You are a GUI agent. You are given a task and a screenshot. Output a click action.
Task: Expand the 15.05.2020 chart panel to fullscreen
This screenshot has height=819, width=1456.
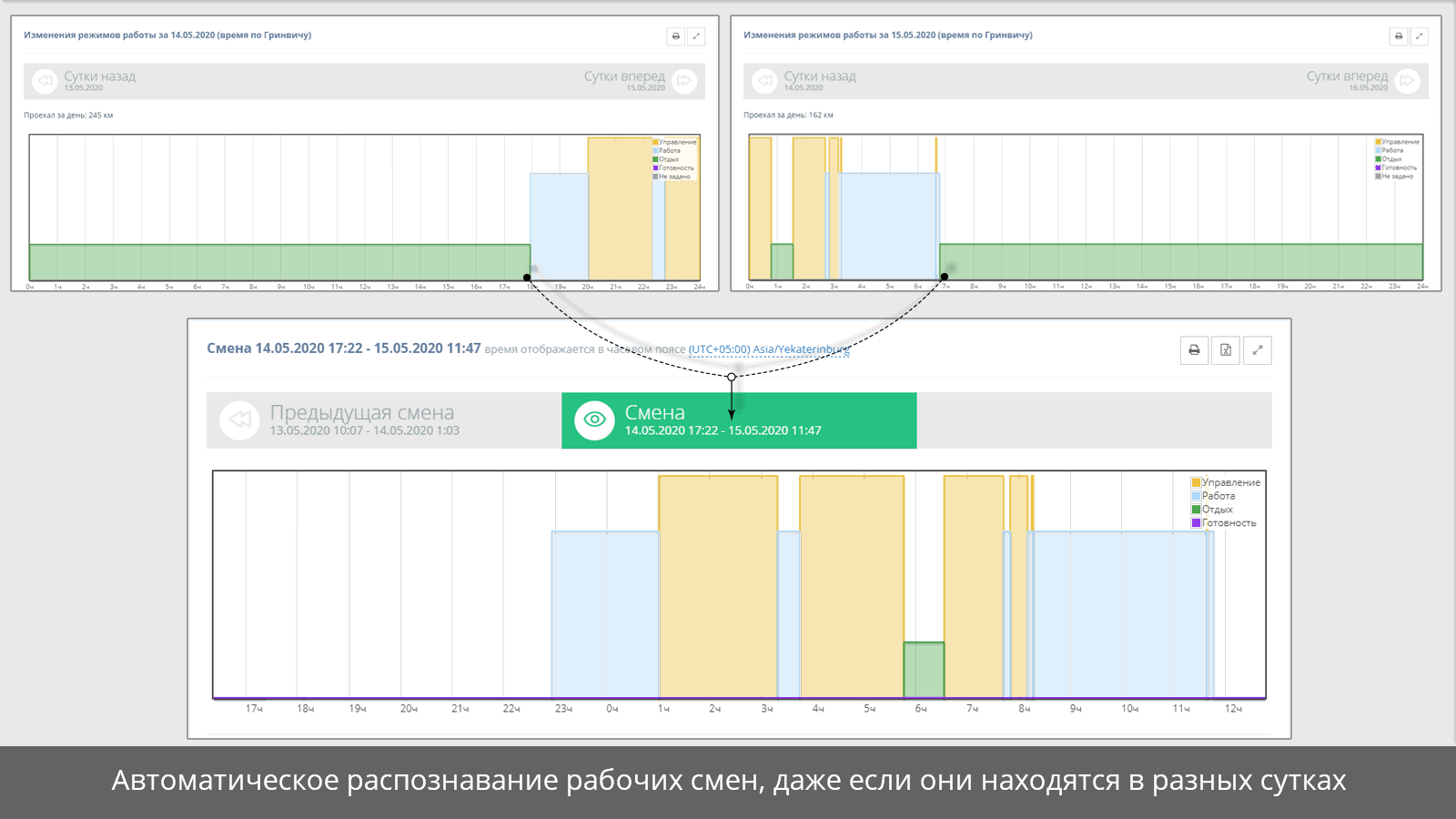pyautogui.click(x=1420, y=36)
